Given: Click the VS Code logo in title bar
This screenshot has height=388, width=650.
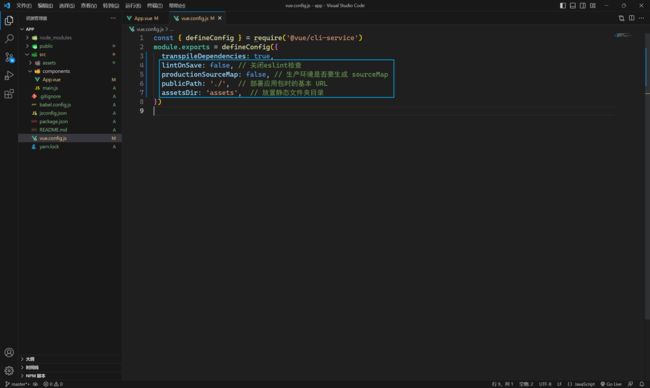Looking at the screenshot, I should [x=7, y=5].
